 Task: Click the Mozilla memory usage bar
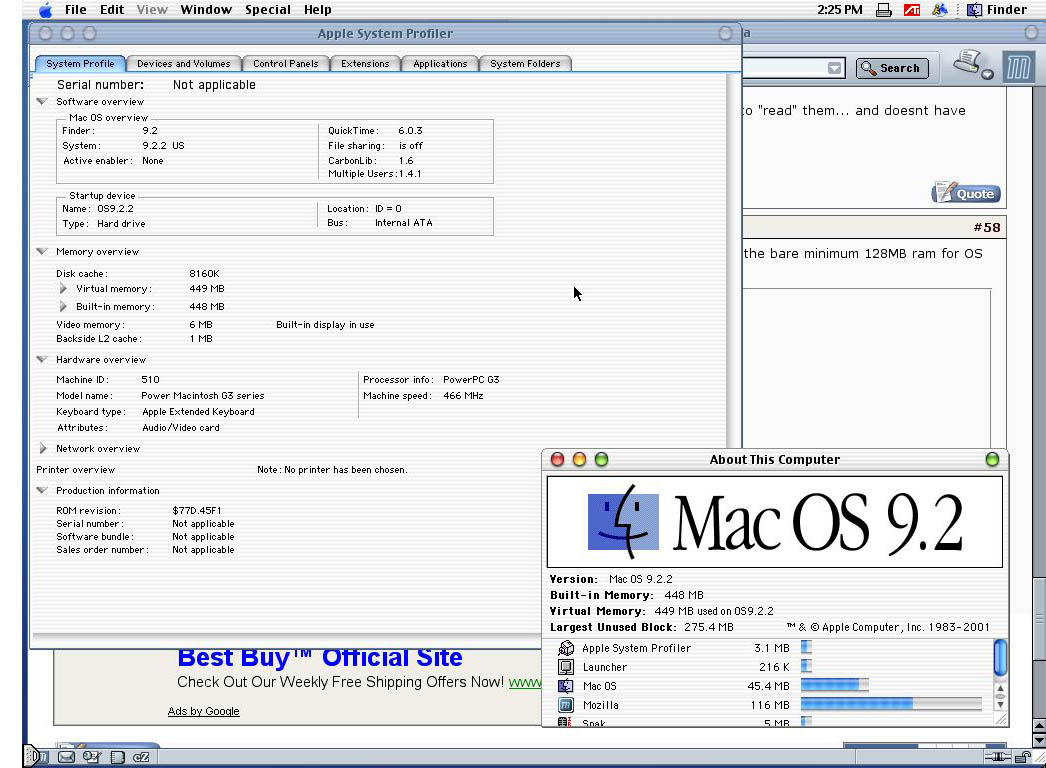pos(891,704)
